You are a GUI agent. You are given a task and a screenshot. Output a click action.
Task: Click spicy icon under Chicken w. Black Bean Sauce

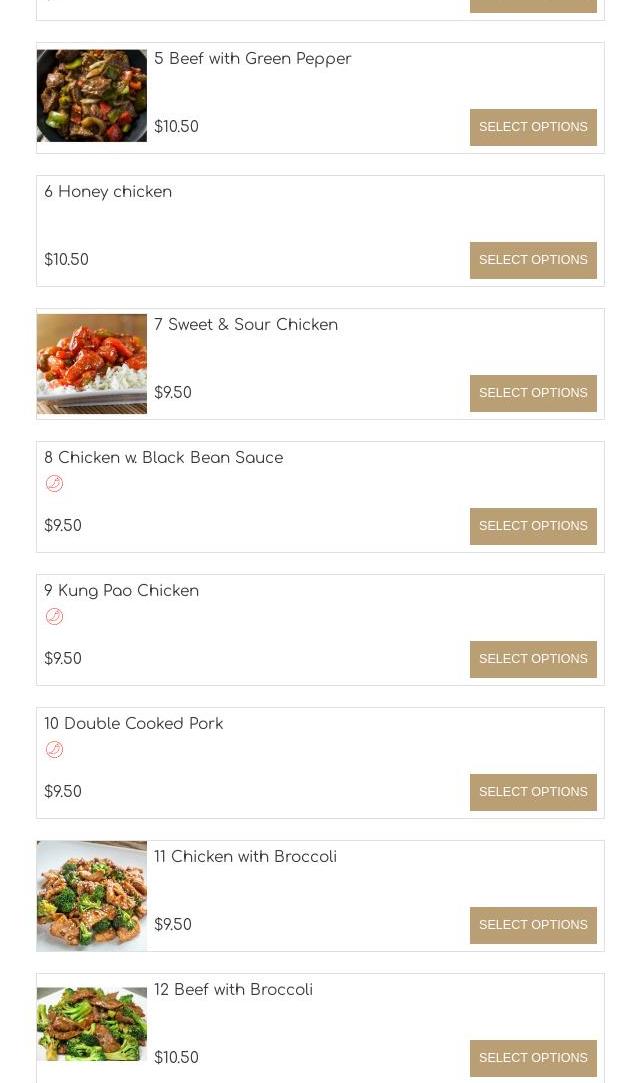click(x=54, y=484)
